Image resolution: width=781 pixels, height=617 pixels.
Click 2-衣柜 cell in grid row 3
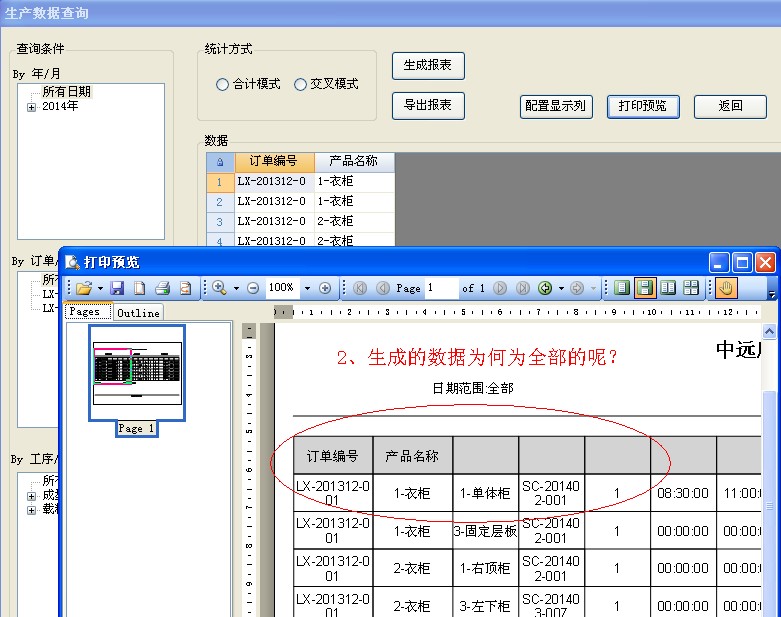point(354,222)
